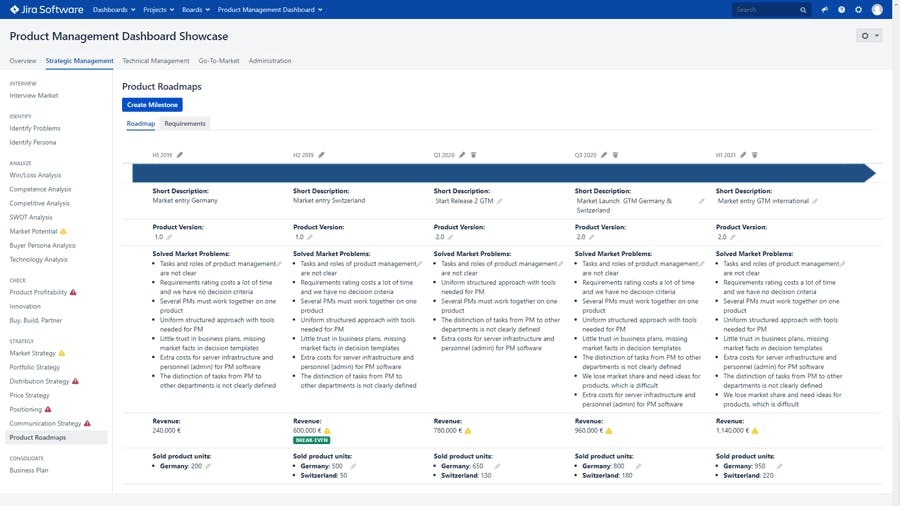The width and height of the screenshot is (900, 506).
Task: Open the Boards dropdown menu
Action: [x=196, y=10]
